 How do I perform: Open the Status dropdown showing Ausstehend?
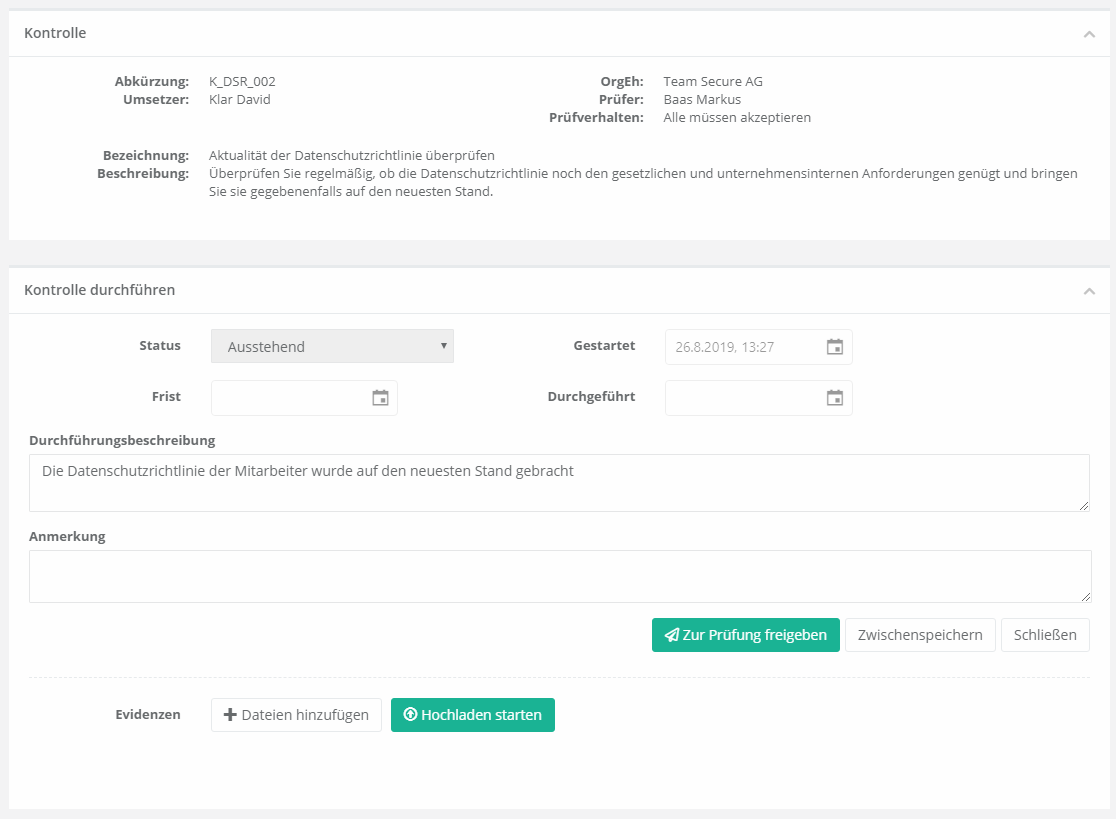tap(332, 347)
